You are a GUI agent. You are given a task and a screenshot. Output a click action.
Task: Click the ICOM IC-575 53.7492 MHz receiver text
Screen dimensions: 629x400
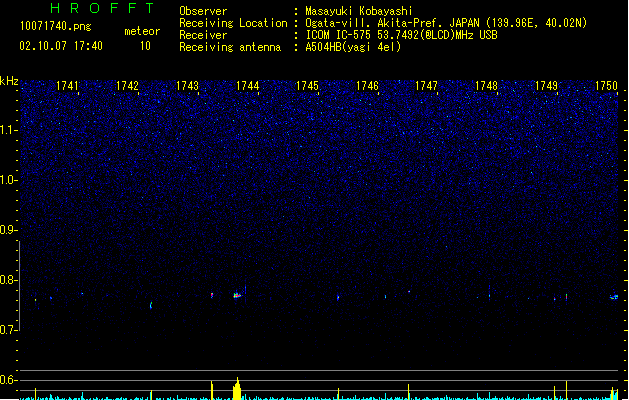[401, 35]
